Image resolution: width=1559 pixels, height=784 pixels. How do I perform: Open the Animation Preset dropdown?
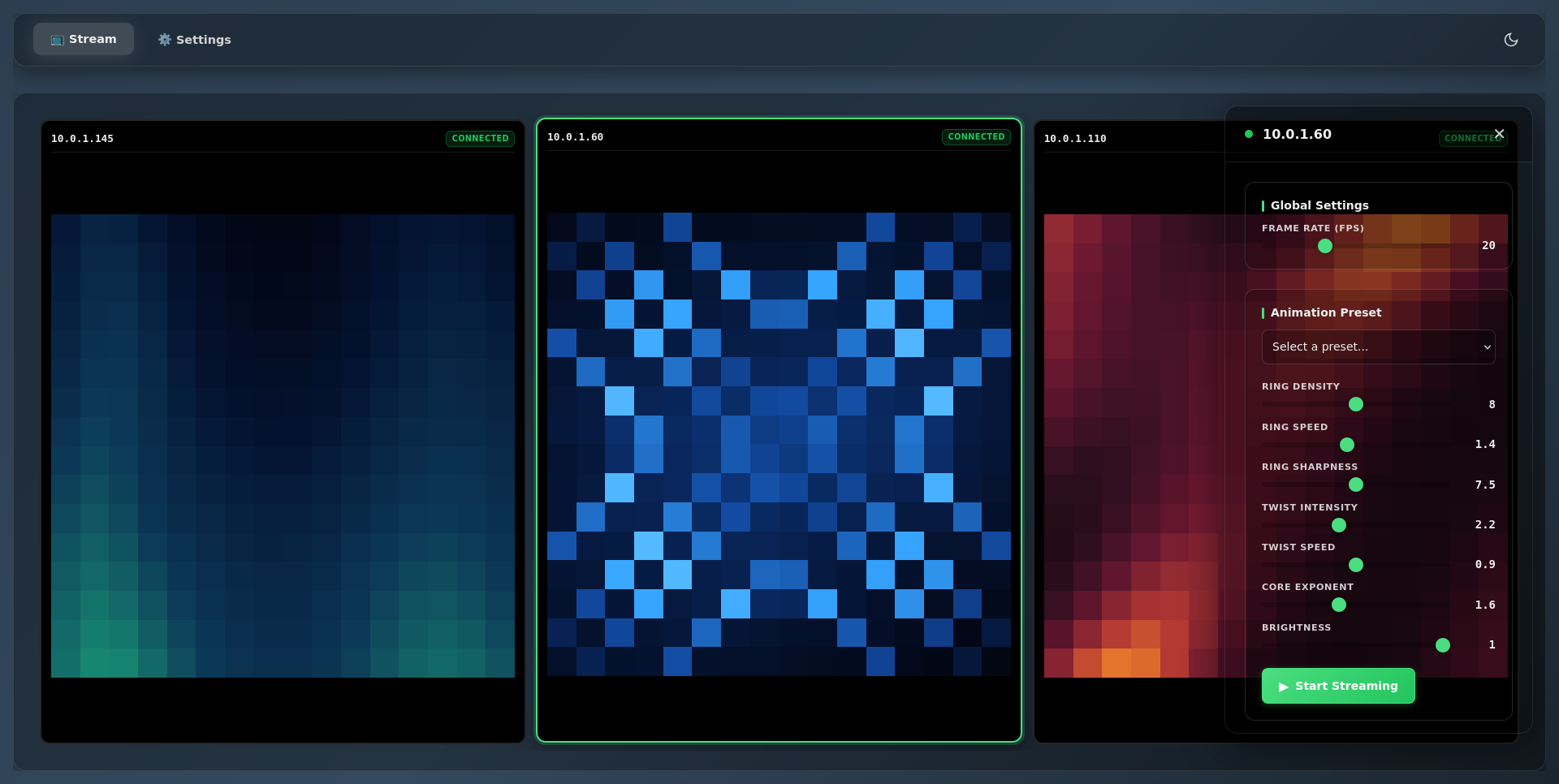pos(1378,347)
